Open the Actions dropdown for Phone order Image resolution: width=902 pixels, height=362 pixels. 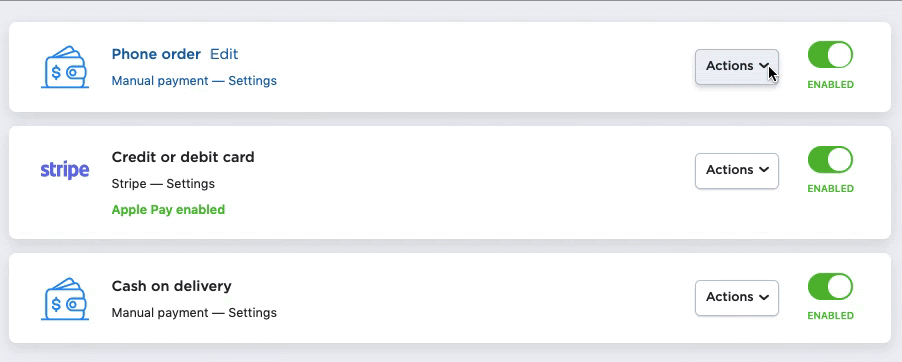(x=737, y=66)
